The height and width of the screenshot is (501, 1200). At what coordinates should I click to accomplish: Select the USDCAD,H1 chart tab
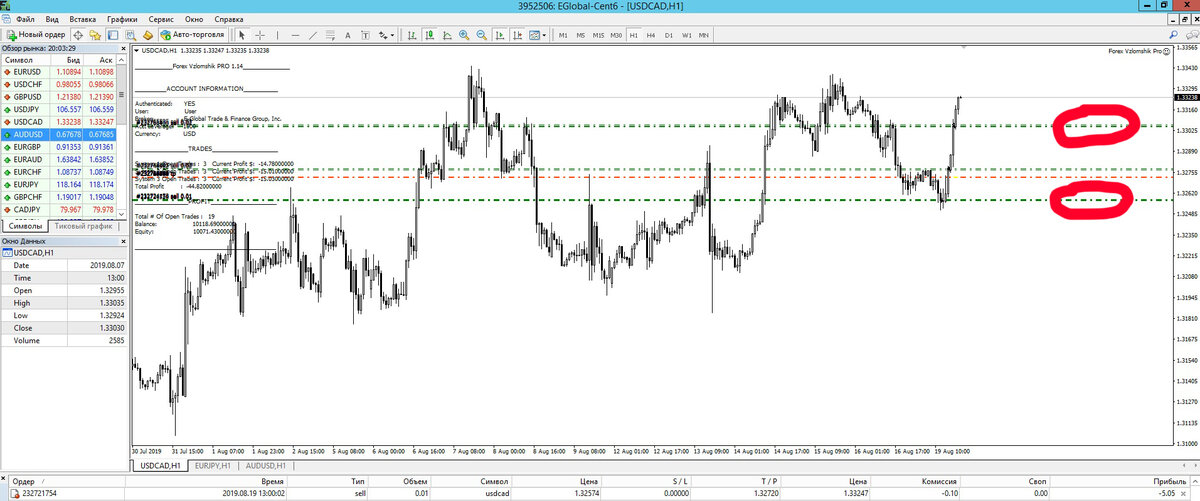[x=160, y=466]
